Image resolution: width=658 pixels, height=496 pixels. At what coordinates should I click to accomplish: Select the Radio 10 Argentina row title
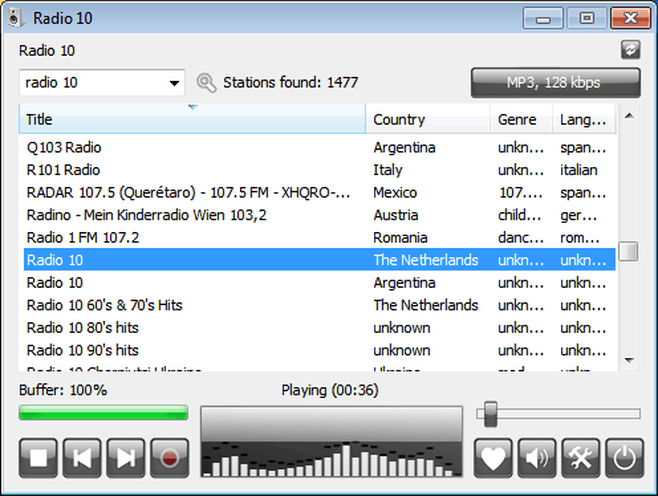coord(55,282)
